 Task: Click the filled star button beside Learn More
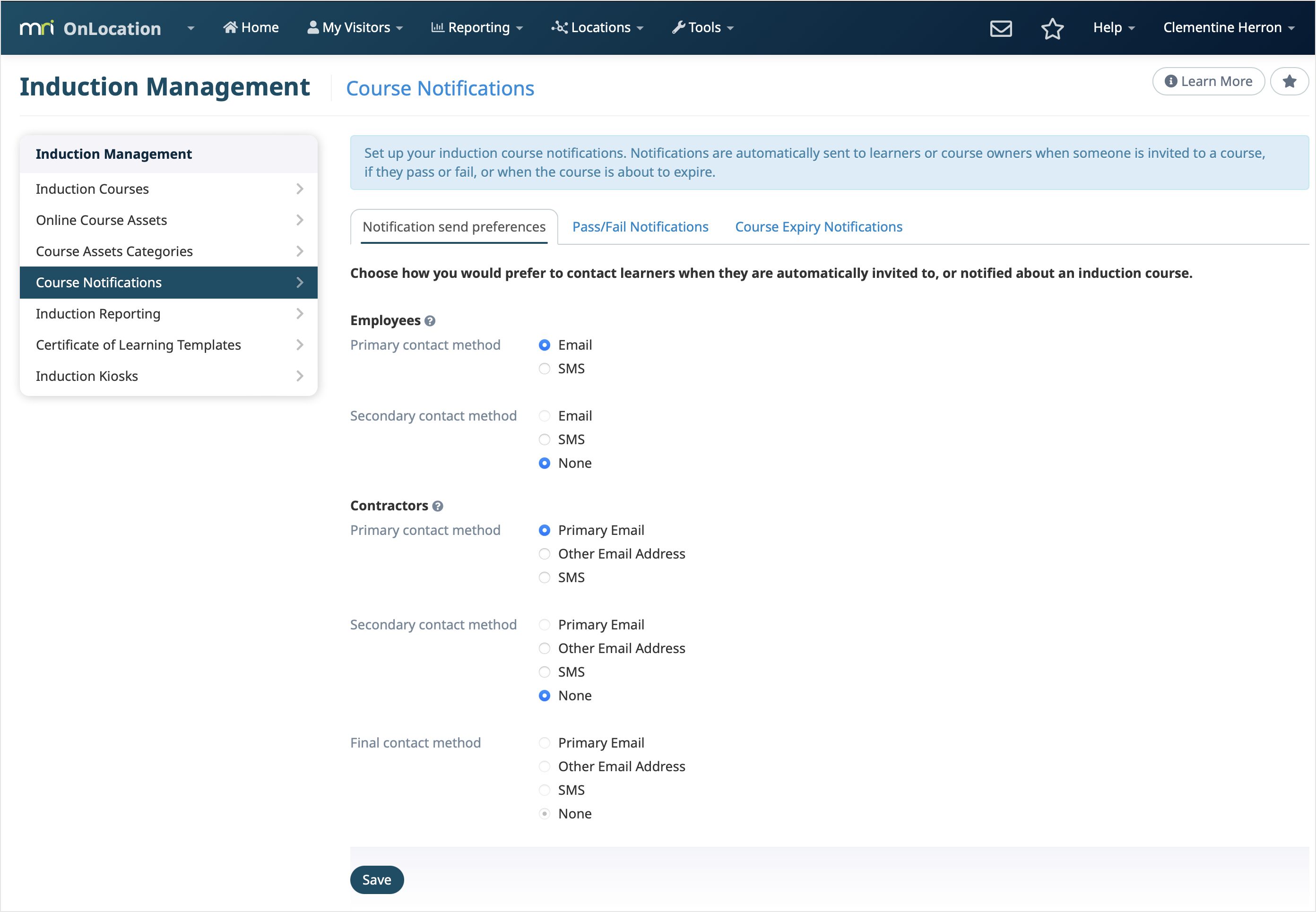[1289, 82]
